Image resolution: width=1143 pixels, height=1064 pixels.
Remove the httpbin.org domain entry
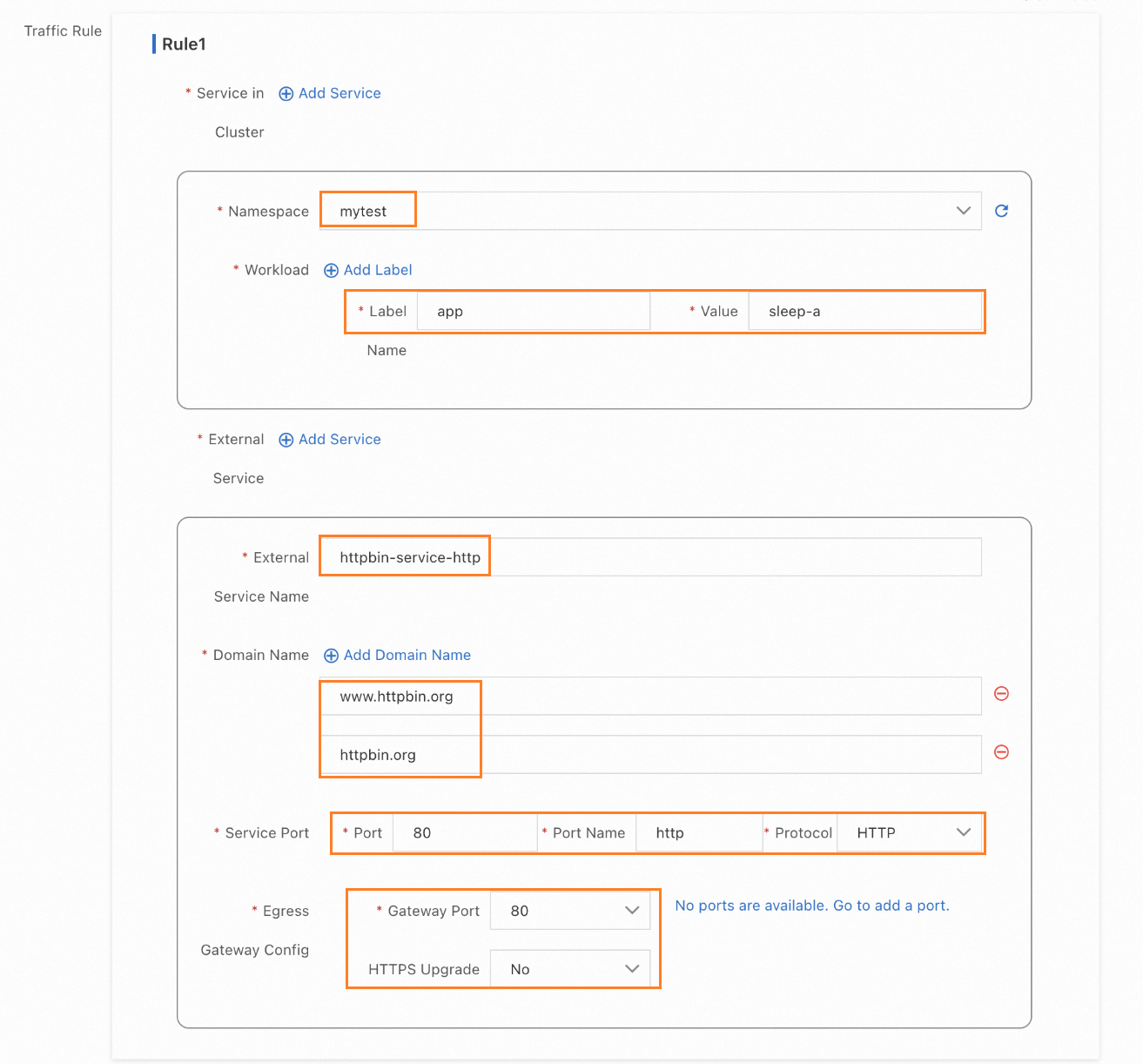pos(1001,752)
